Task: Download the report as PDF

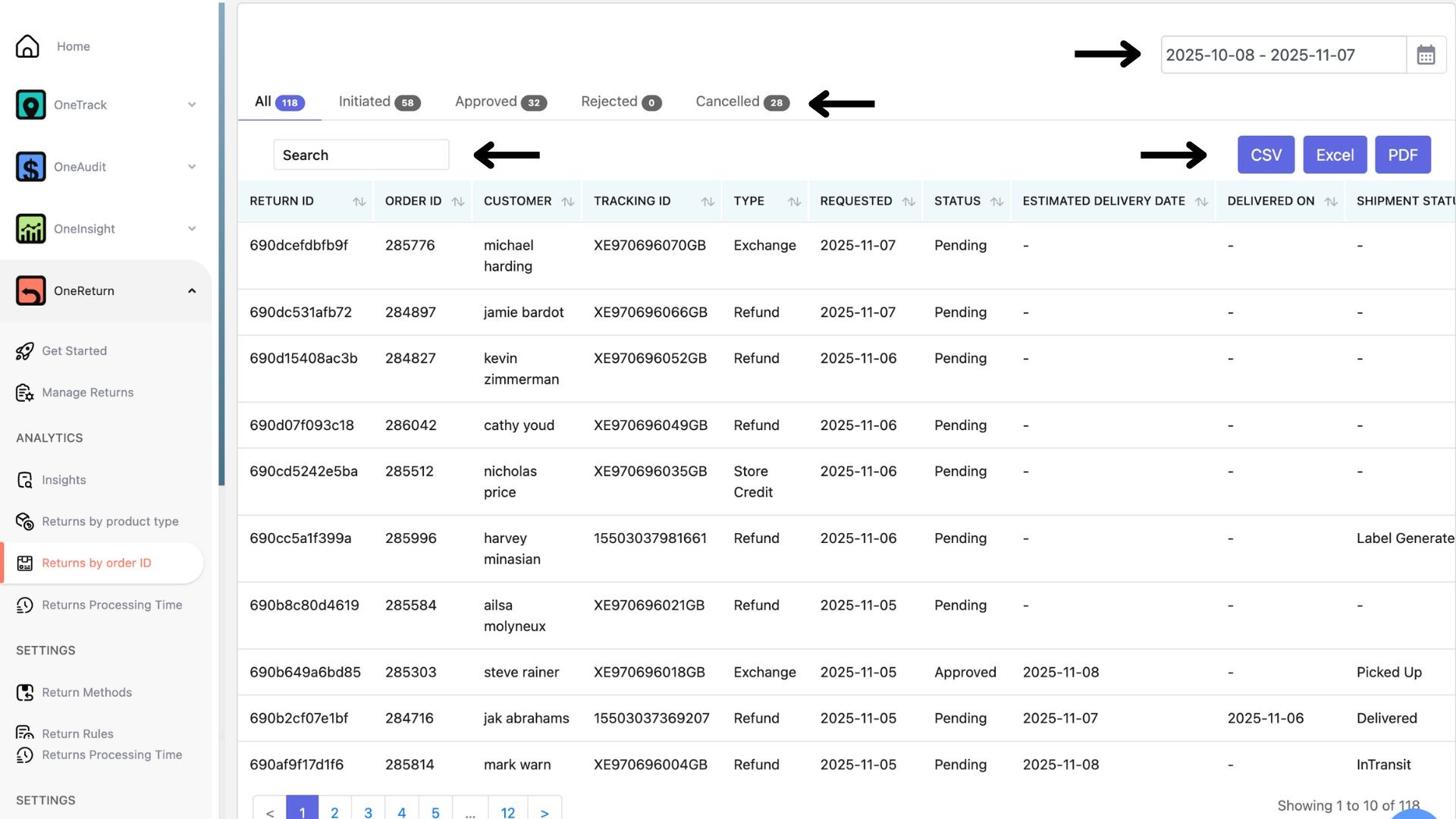Action: 1402,155
